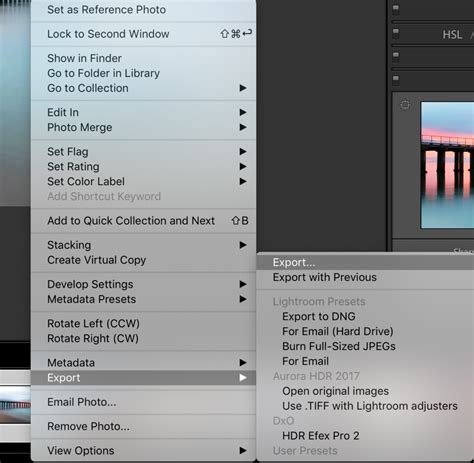Click the pier preview thumbnail in right panel
This screenshot has height=463, width=474.
pos(447,165)
